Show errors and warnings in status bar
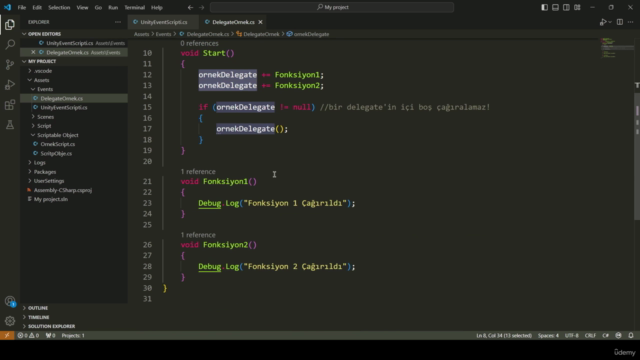The height and width of the screenshot is (360, 640). click(x=28, y=336)
